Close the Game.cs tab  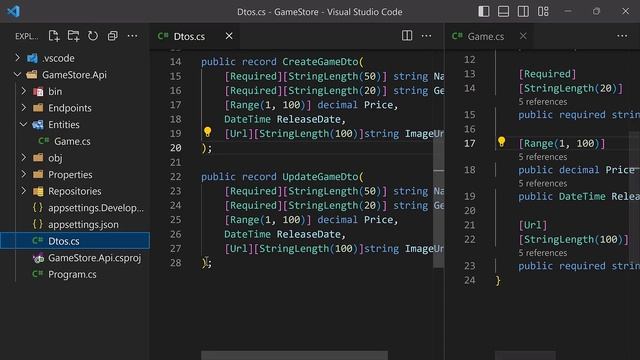pos(523,36)
